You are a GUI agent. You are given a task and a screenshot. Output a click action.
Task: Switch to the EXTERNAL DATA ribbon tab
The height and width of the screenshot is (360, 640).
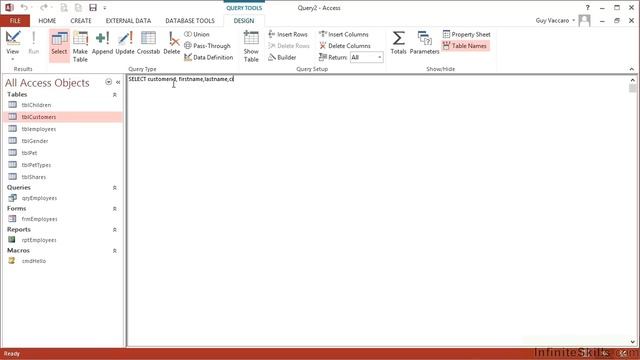(128, 20)
